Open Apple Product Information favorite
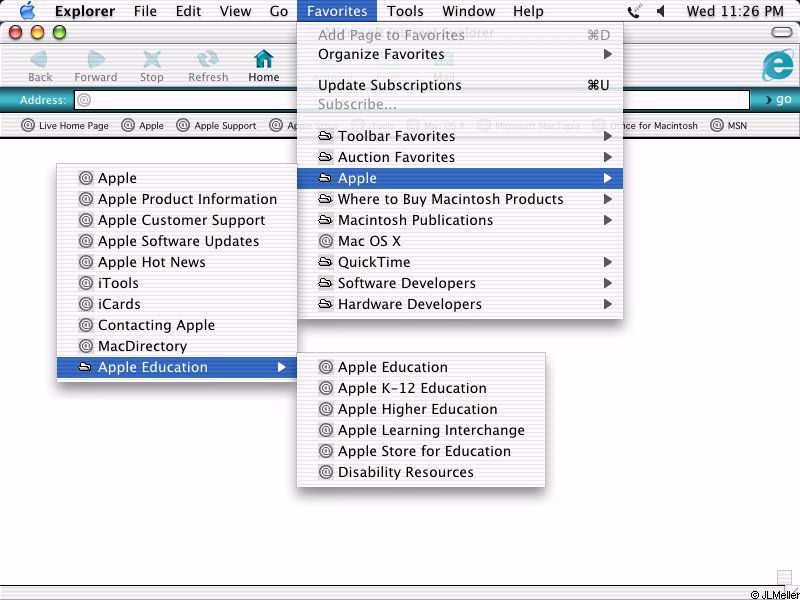 177,199
